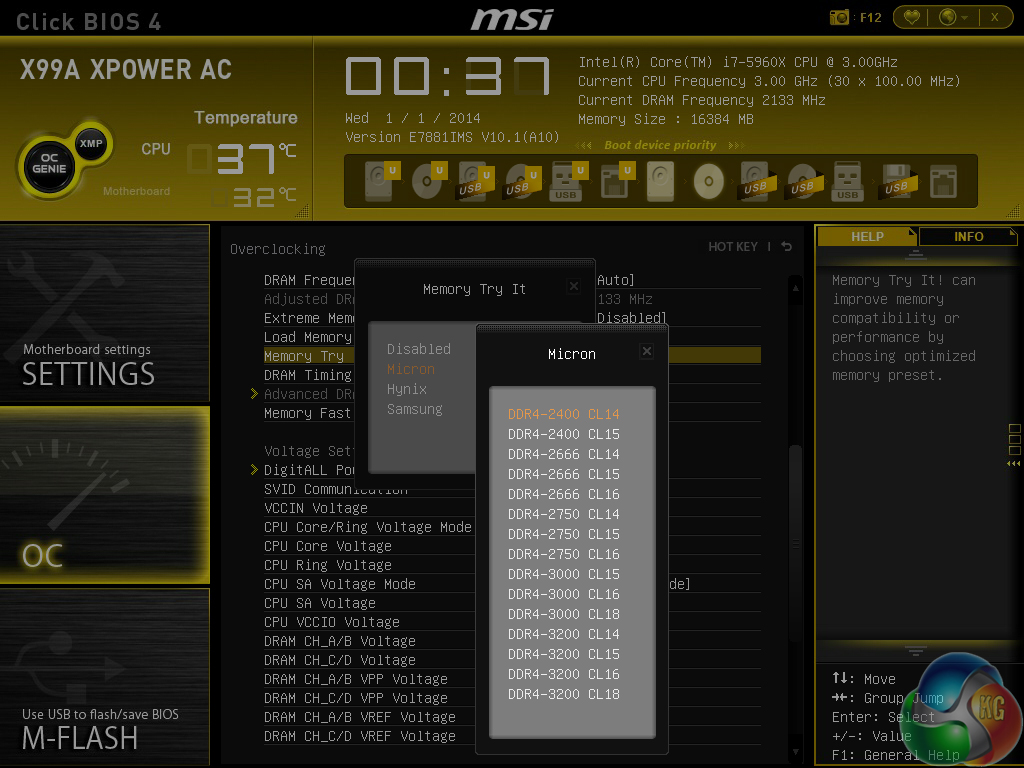This screenshot has width=1024, height=768.
Task: Select DDR4-2750 CL16 preset
Action: 564,554
